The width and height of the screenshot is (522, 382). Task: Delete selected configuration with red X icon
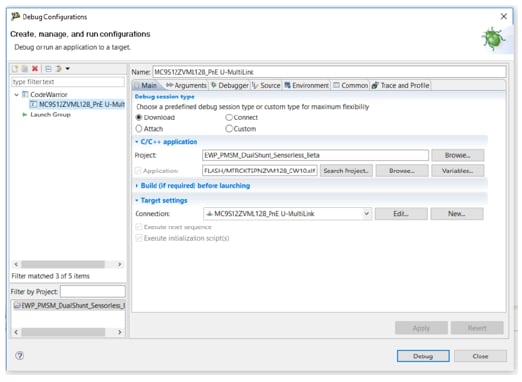35,69
